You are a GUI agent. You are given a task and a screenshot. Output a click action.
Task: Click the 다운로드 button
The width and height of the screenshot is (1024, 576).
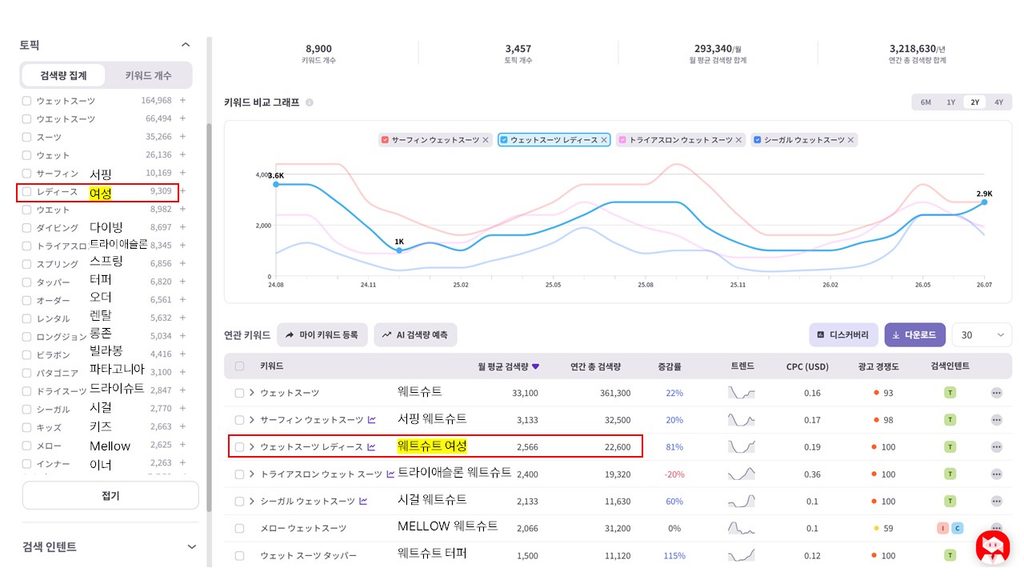point(914,335)
